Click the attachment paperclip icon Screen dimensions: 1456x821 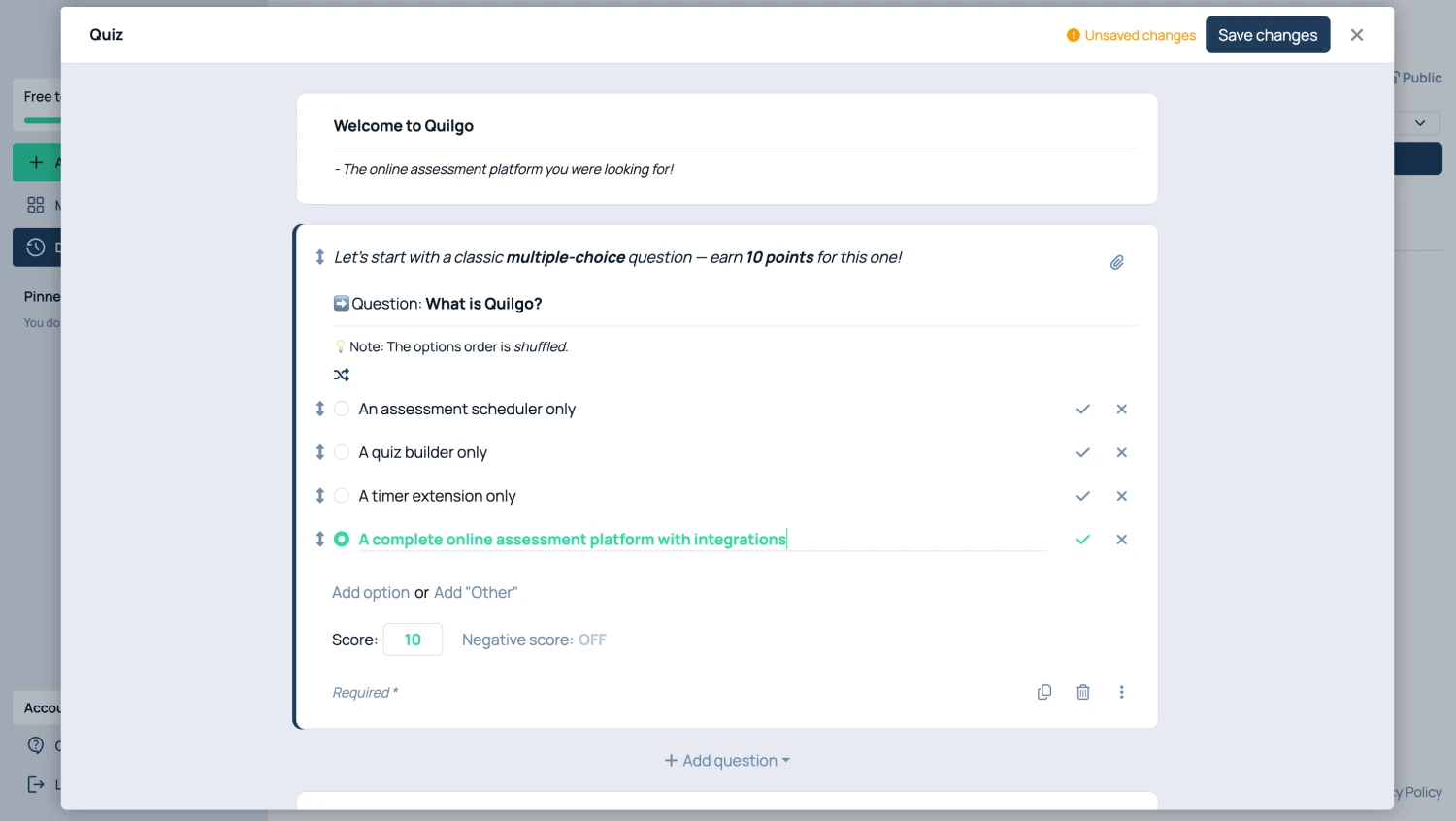click(x=1116, y=262)
